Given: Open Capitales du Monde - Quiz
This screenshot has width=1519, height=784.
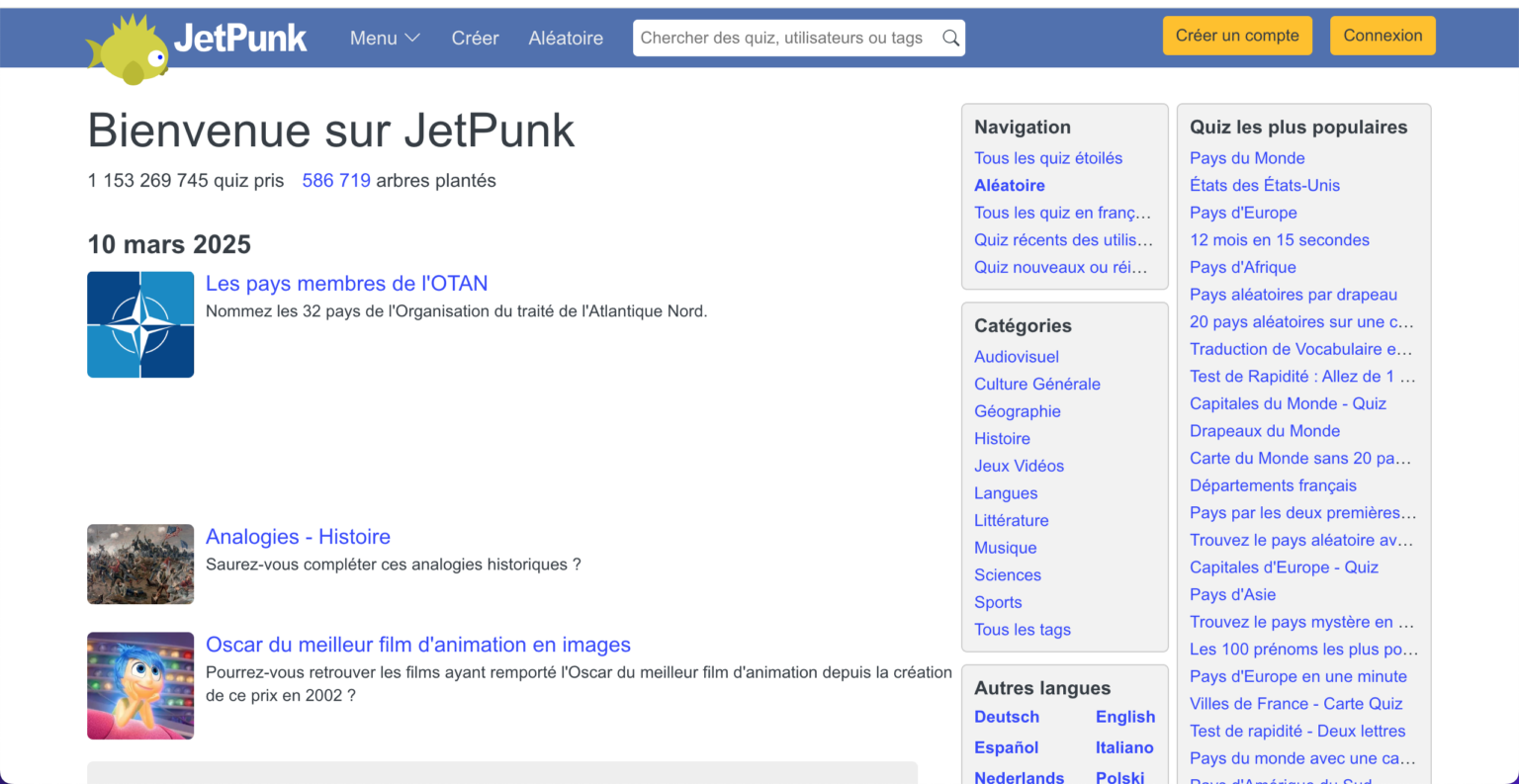Looking at the screenshot, I should click(x=1288, y=403).
